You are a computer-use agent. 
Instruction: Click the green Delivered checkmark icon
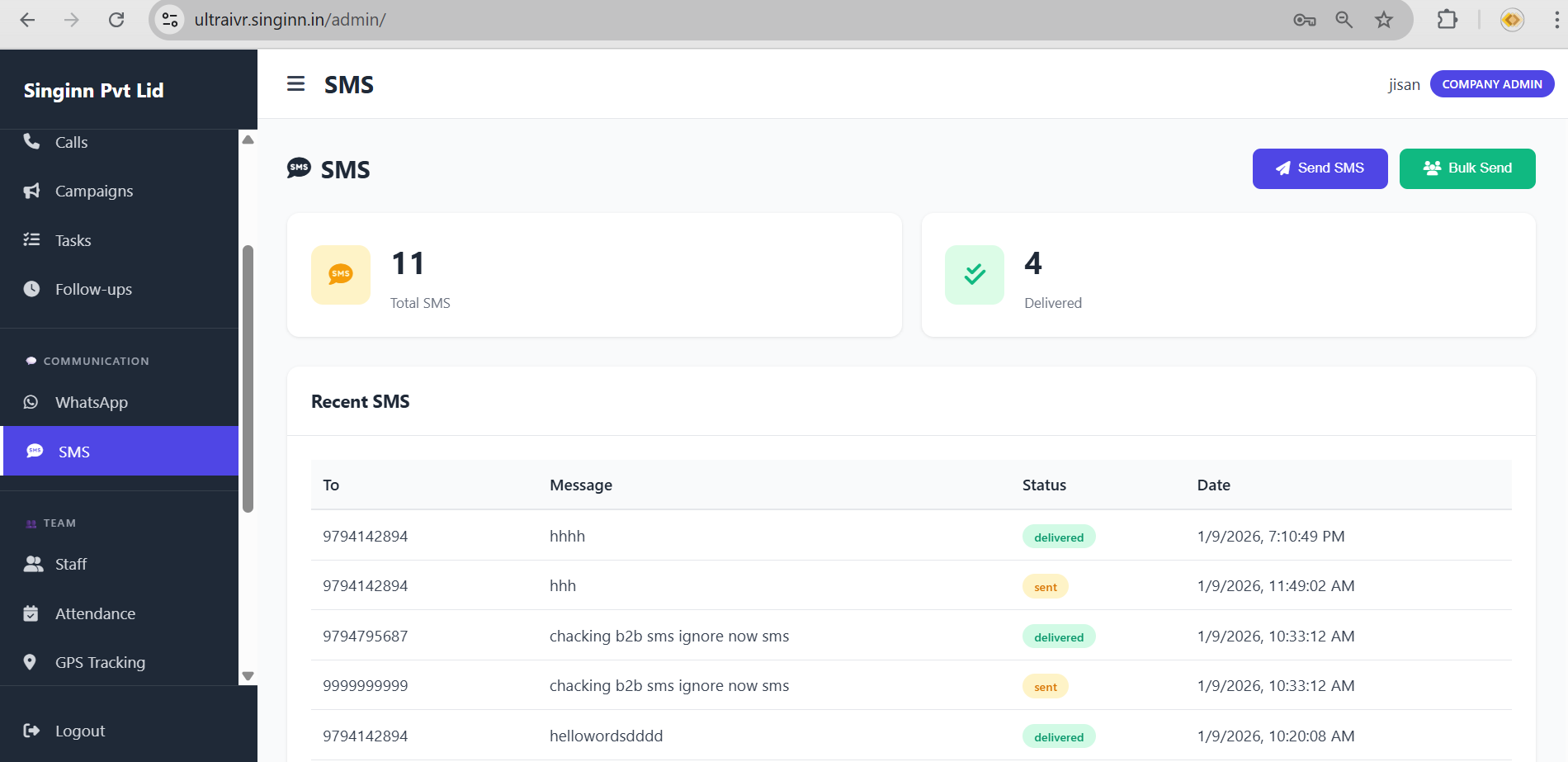click(975, 275)
